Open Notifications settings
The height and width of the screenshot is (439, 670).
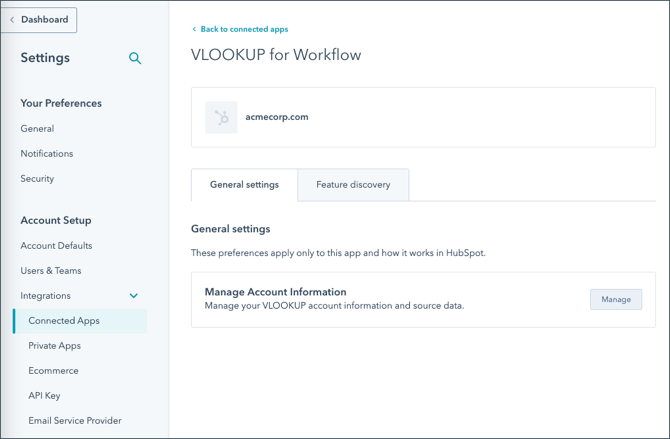pyautogui.click(x=47, y=153)
